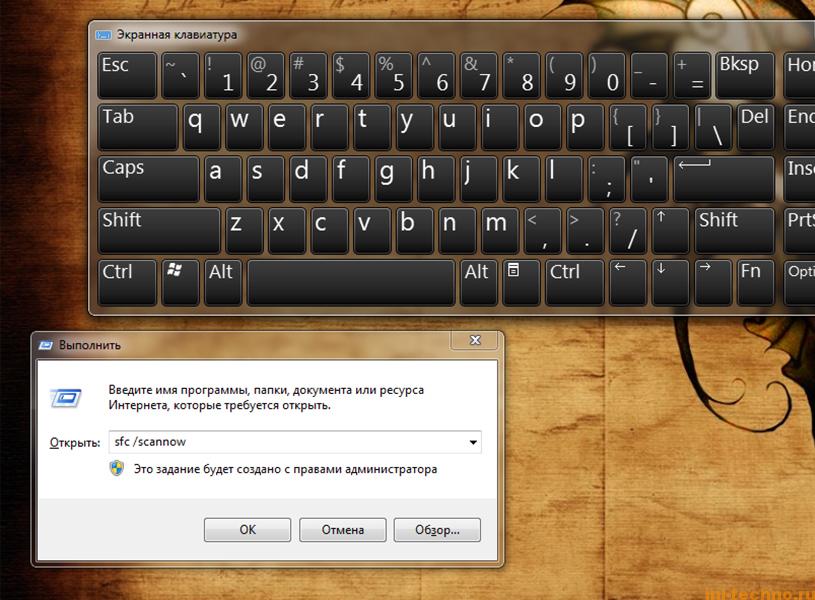This screenshot has width=815, height=600.
Task: Close the Выполнить dialog
Action: click(x=475, y=340)
